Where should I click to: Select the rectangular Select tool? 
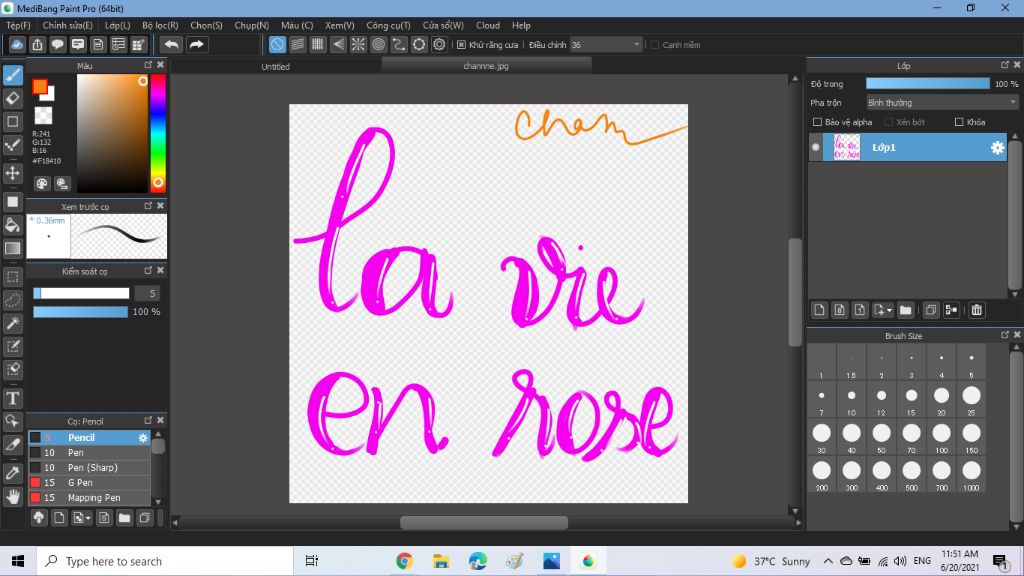[13, 277]
